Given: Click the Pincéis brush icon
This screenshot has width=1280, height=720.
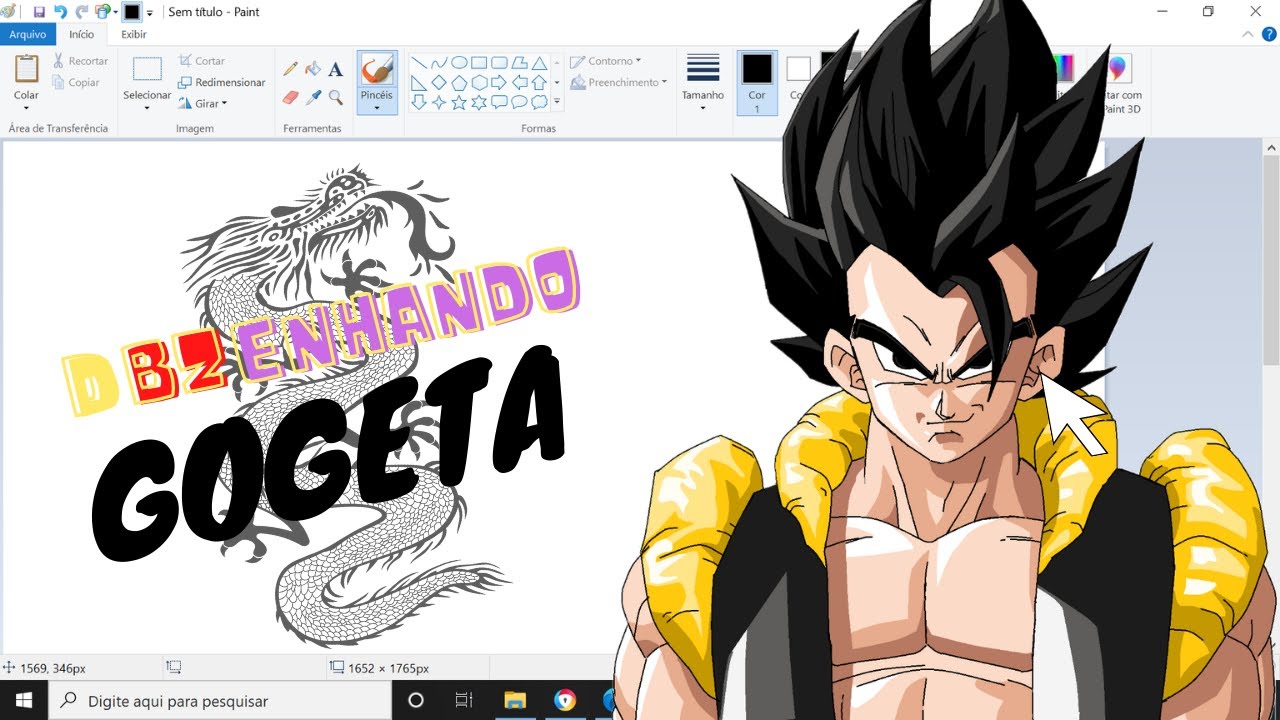Looking at the screenshot, I should click(x=377, y=69).
